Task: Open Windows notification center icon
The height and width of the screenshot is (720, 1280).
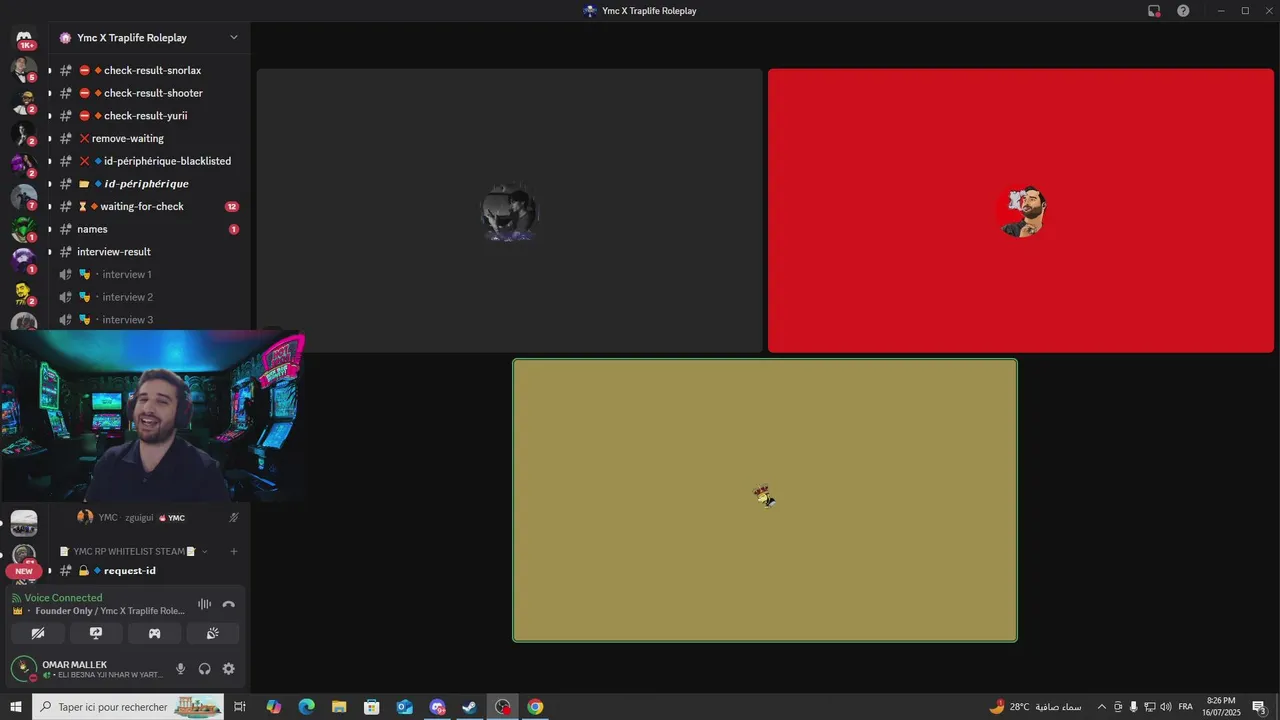Action: pos(1259,707)
